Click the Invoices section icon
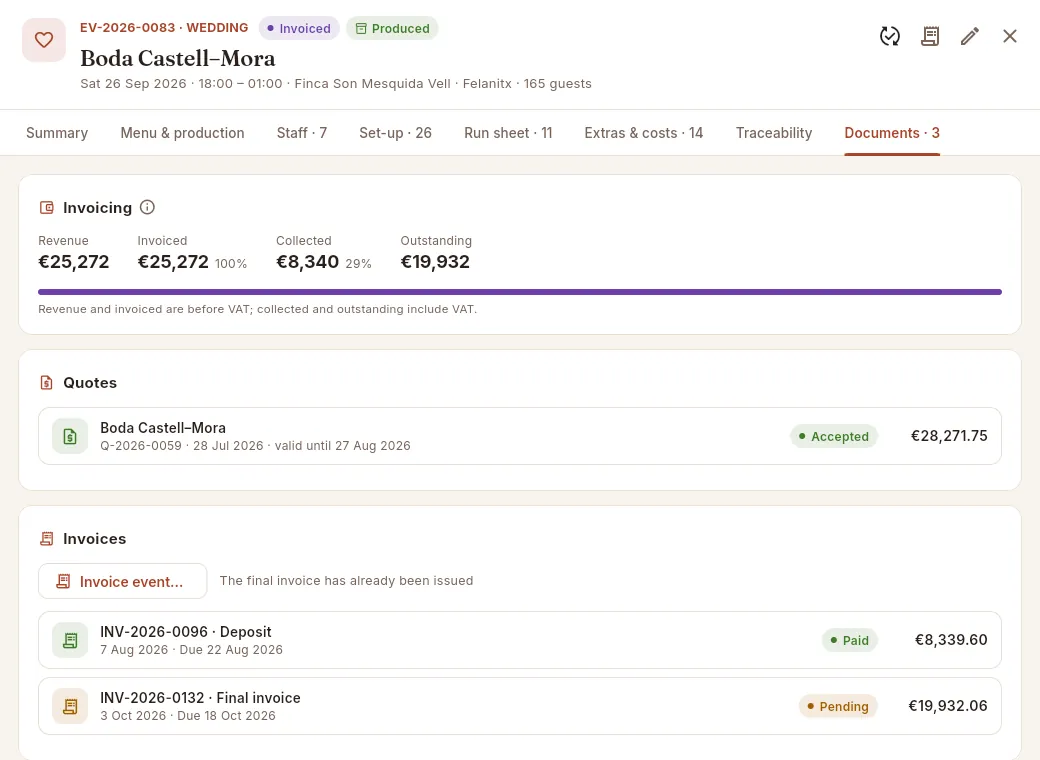 [x=46, y=538]
